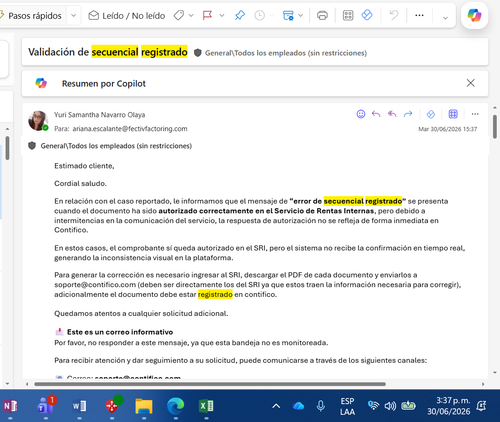The width and height of the screenshot is (500, 422).
Task: Open OneNote from the taskbar
Action: coord(10,406)
